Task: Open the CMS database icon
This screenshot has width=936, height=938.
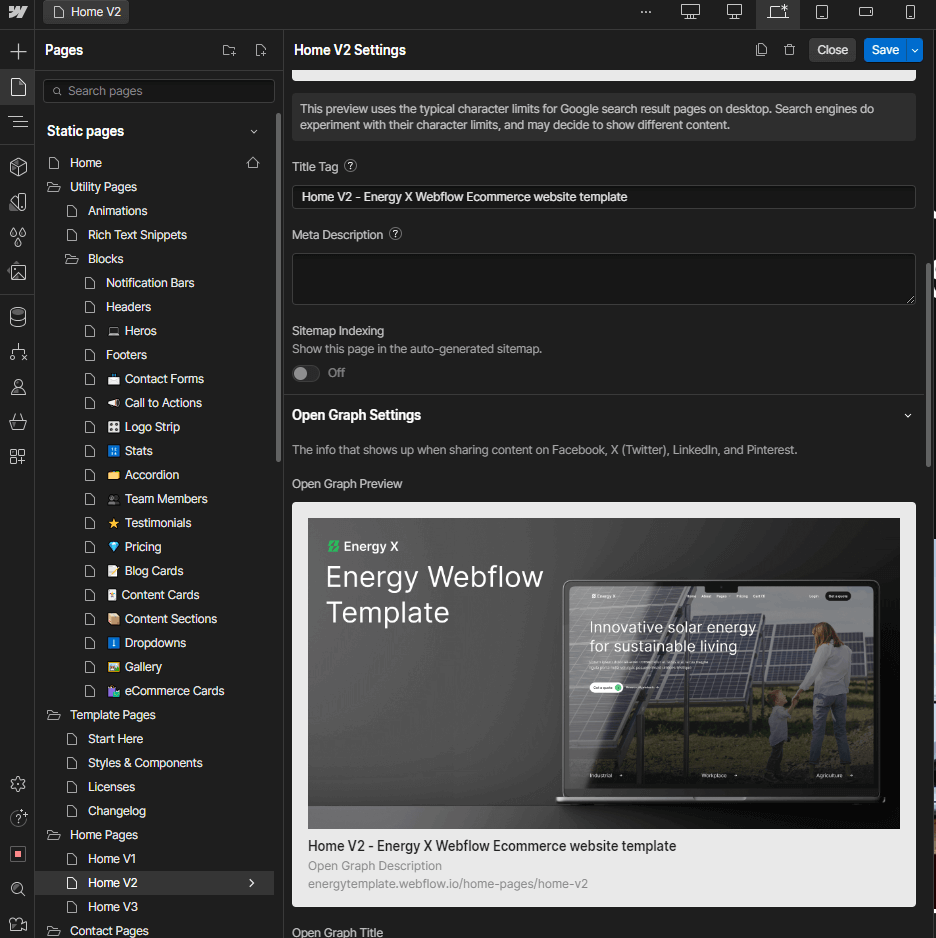Action: tap(18, 317)
